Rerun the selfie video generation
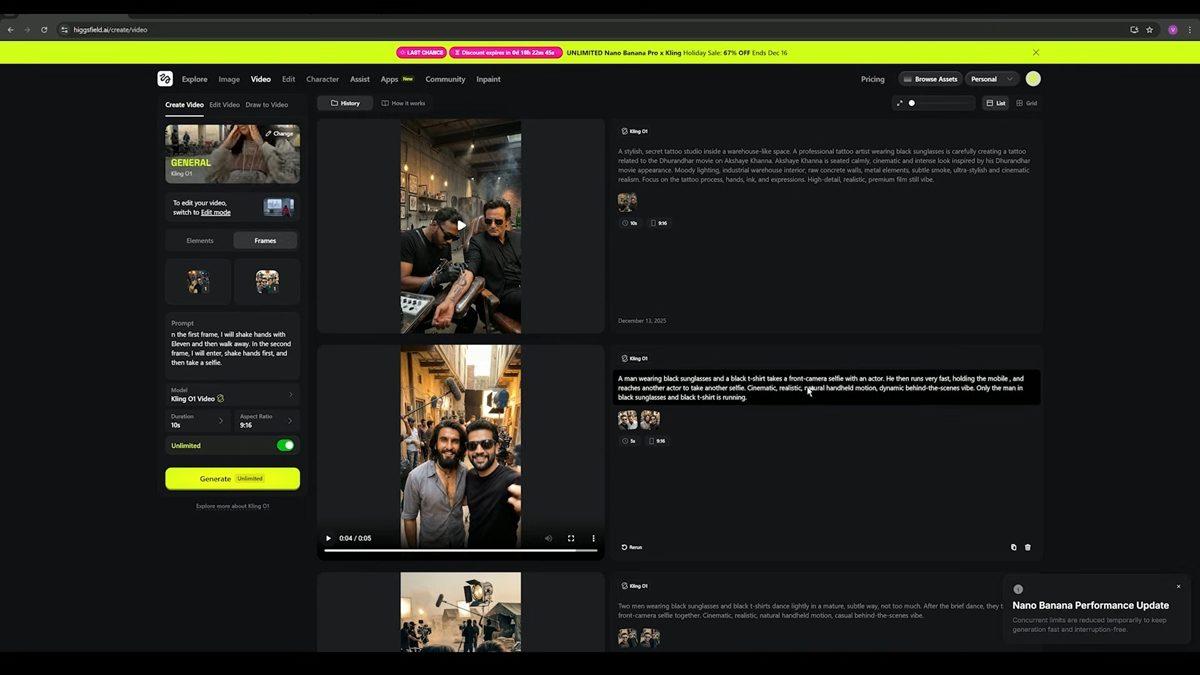 [631, 547]
